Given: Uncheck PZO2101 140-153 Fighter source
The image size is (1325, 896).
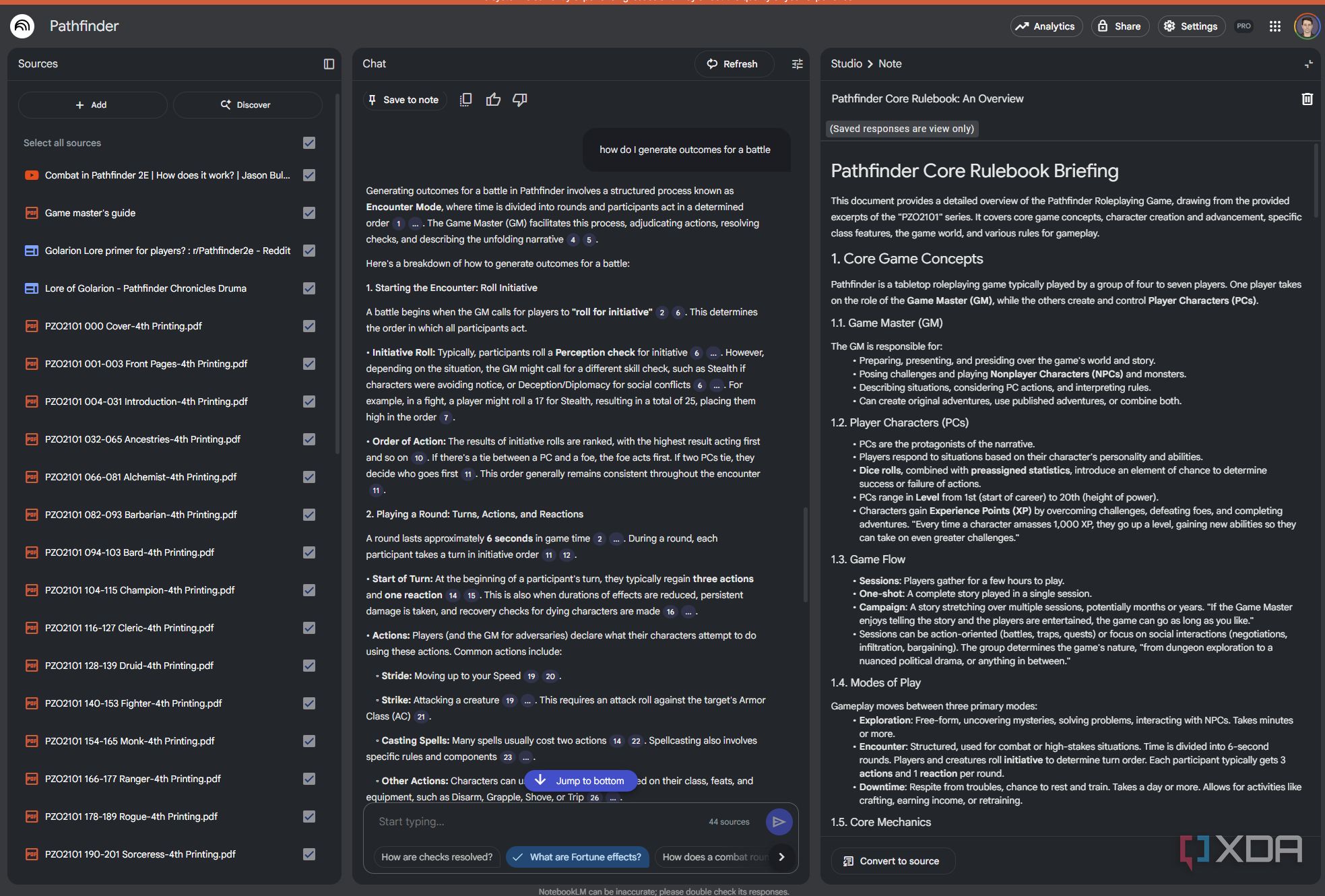Looking at the screenshot, I should 309,703.
